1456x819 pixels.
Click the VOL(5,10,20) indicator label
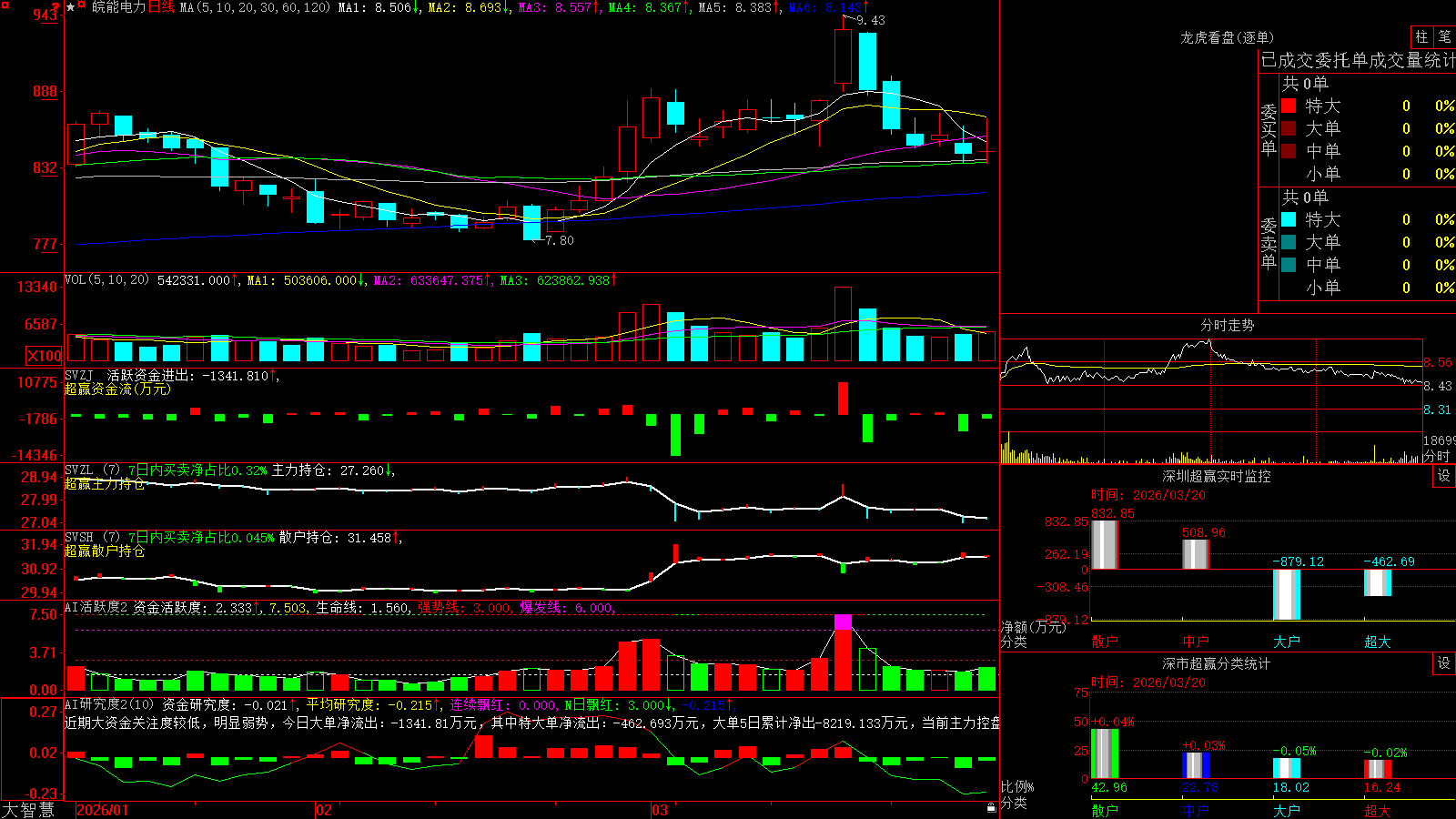click(x=106, y=279)
